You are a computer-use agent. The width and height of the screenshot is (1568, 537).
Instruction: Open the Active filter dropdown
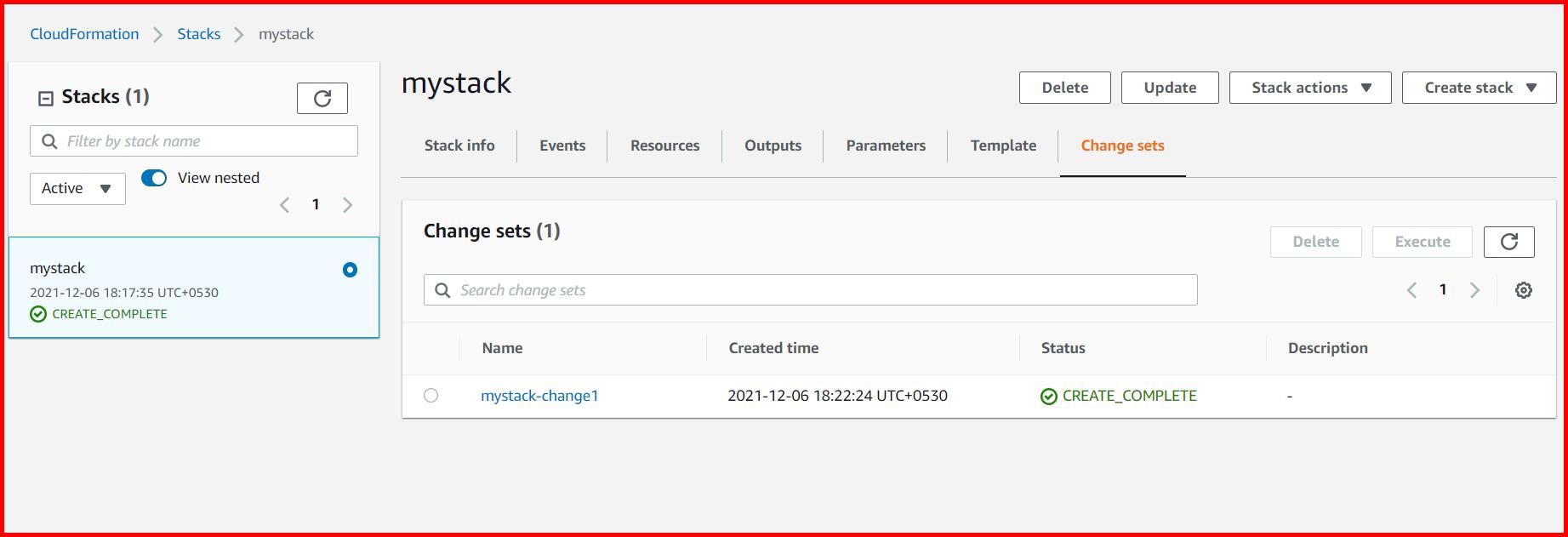[x=77, y=189]
